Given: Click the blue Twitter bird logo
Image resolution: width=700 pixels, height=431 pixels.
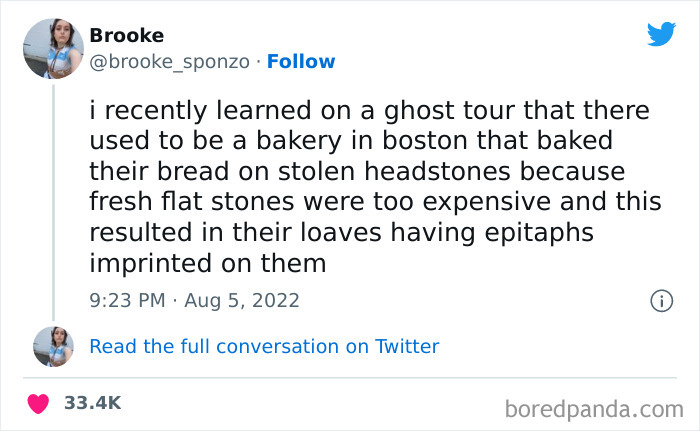Looking at the screenshot, I should 661,34.
